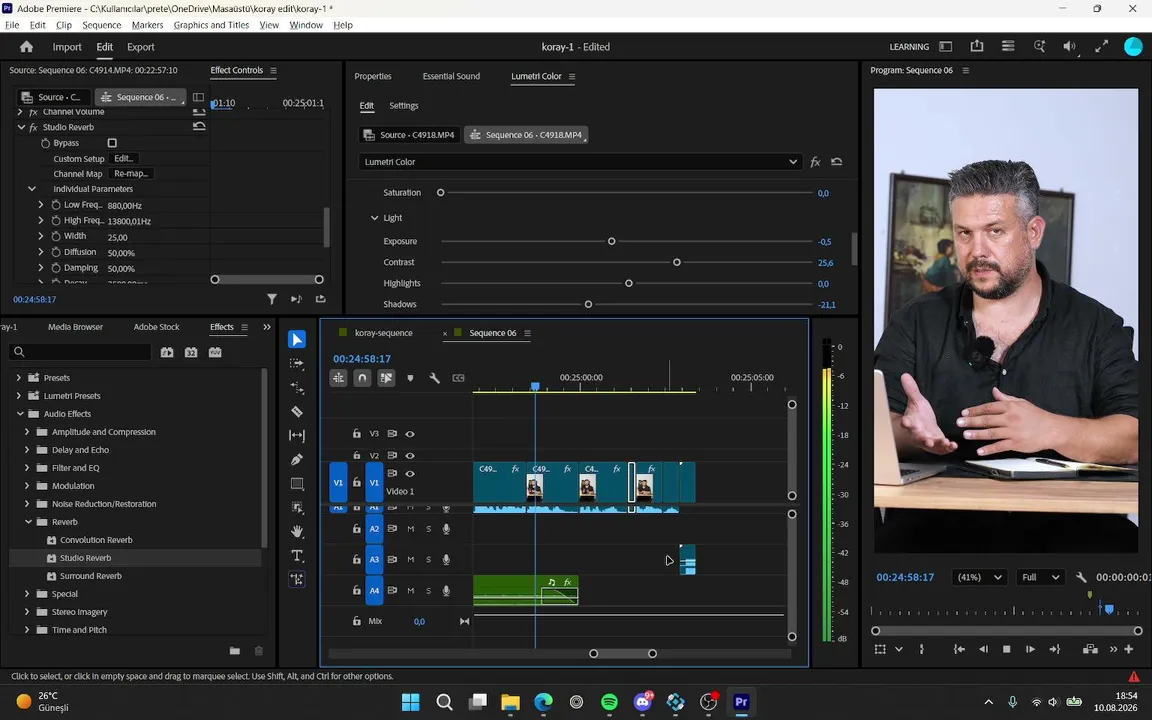Click the filter properties funnel icon

click(x=272, y=299)
